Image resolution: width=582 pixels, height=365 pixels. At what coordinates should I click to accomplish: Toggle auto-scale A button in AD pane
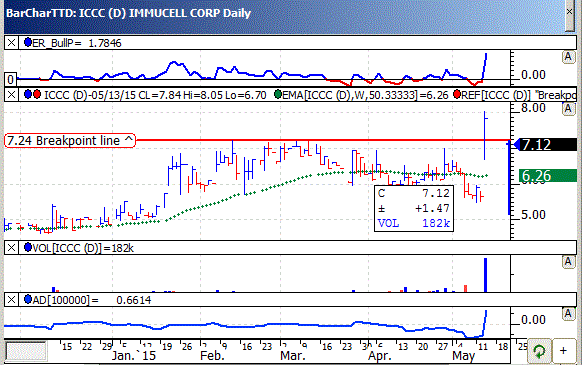tap(568, 314)
